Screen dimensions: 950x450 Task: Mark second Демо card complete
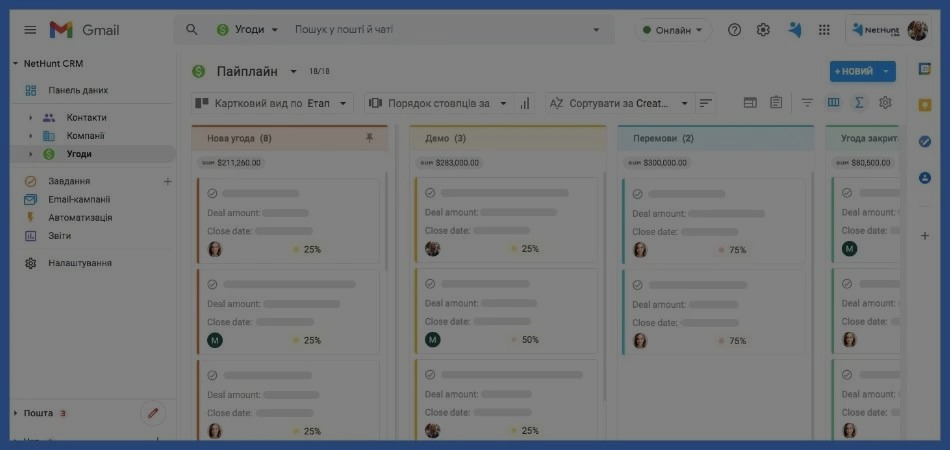pos(430,283)
